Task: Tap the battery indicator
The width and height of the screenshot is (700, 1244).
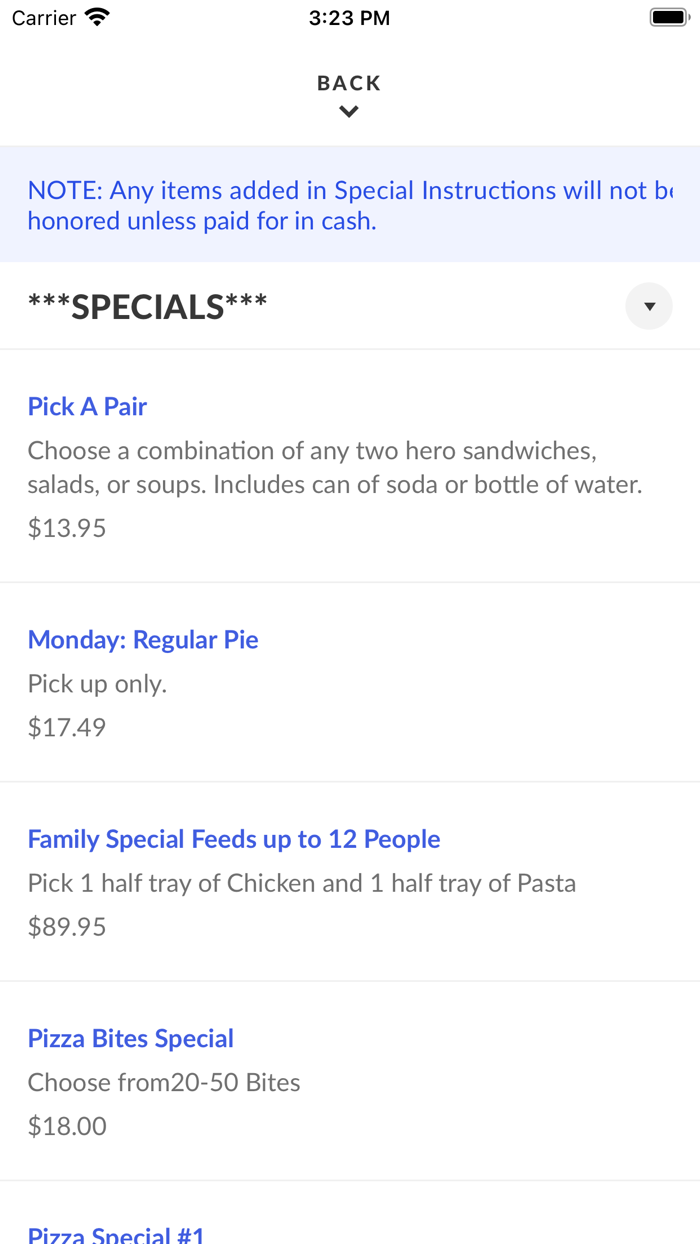Action: pyautogui.click(x=668, y=16)
